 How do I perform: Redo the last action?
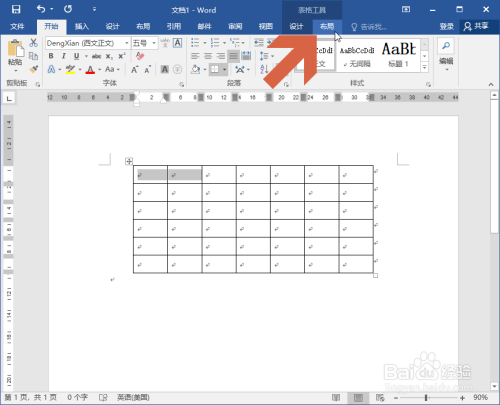tap(68, 9)
